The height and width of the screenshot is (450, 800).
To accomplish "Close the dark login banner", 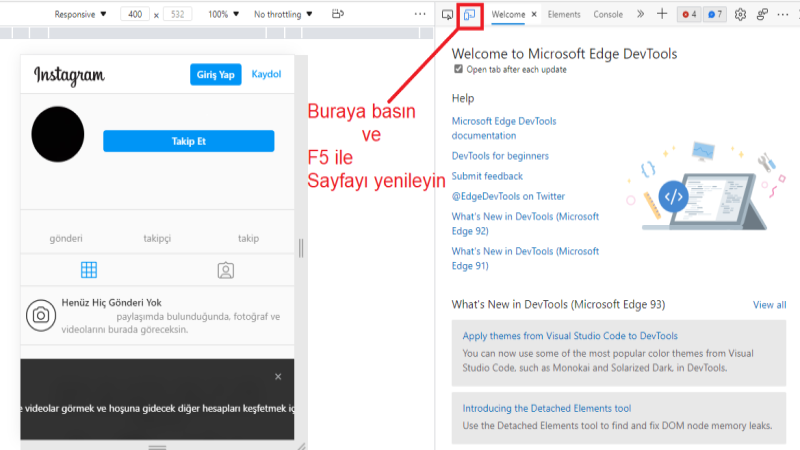I will point(278,377).
